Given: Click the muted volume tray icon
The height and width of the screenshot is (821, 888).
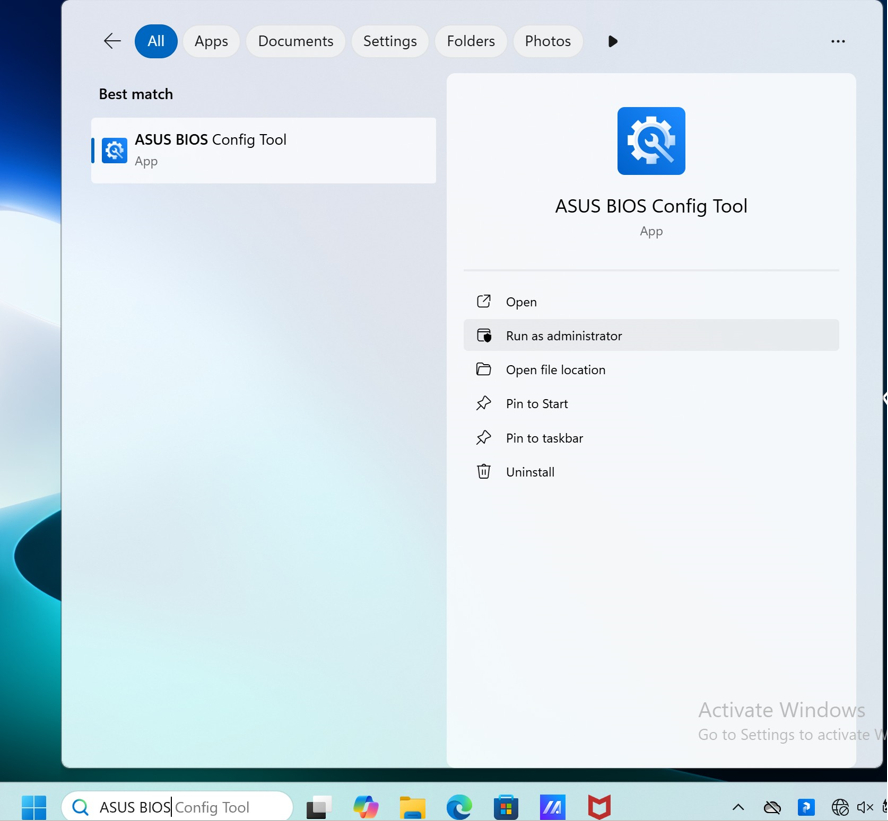Looking at the screenshot, I should pos(864,807).
